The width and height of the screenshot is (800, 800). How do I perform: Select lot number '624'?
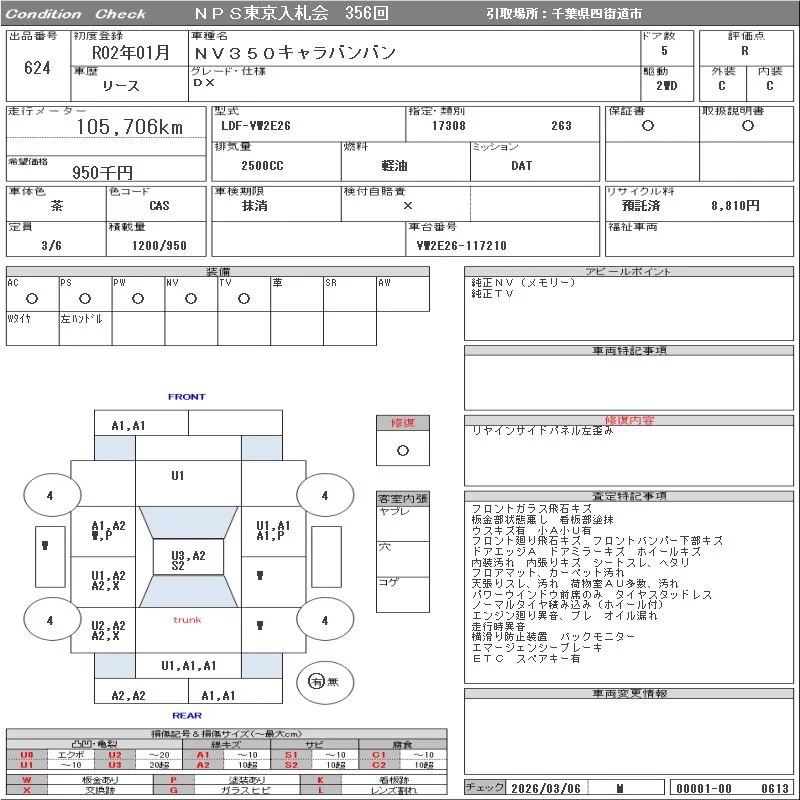[37, 67]
